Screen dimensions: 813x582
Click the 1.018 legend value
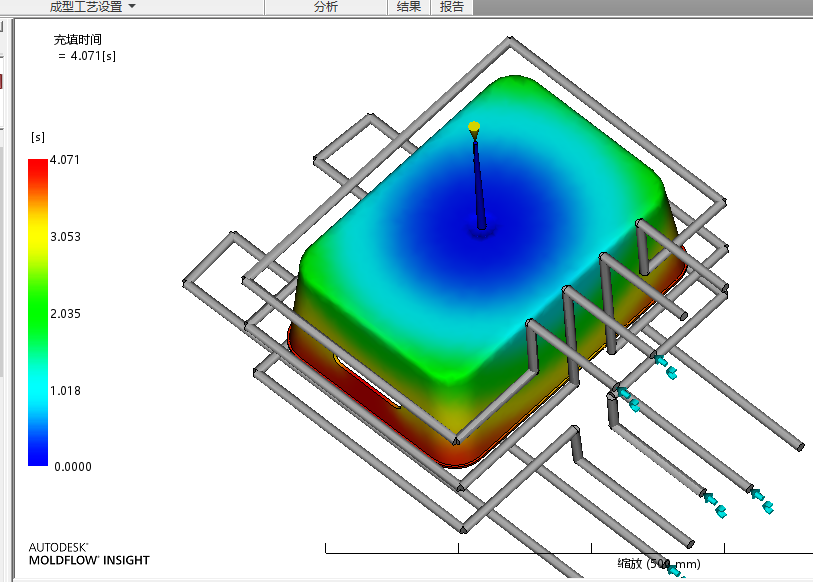65,391
